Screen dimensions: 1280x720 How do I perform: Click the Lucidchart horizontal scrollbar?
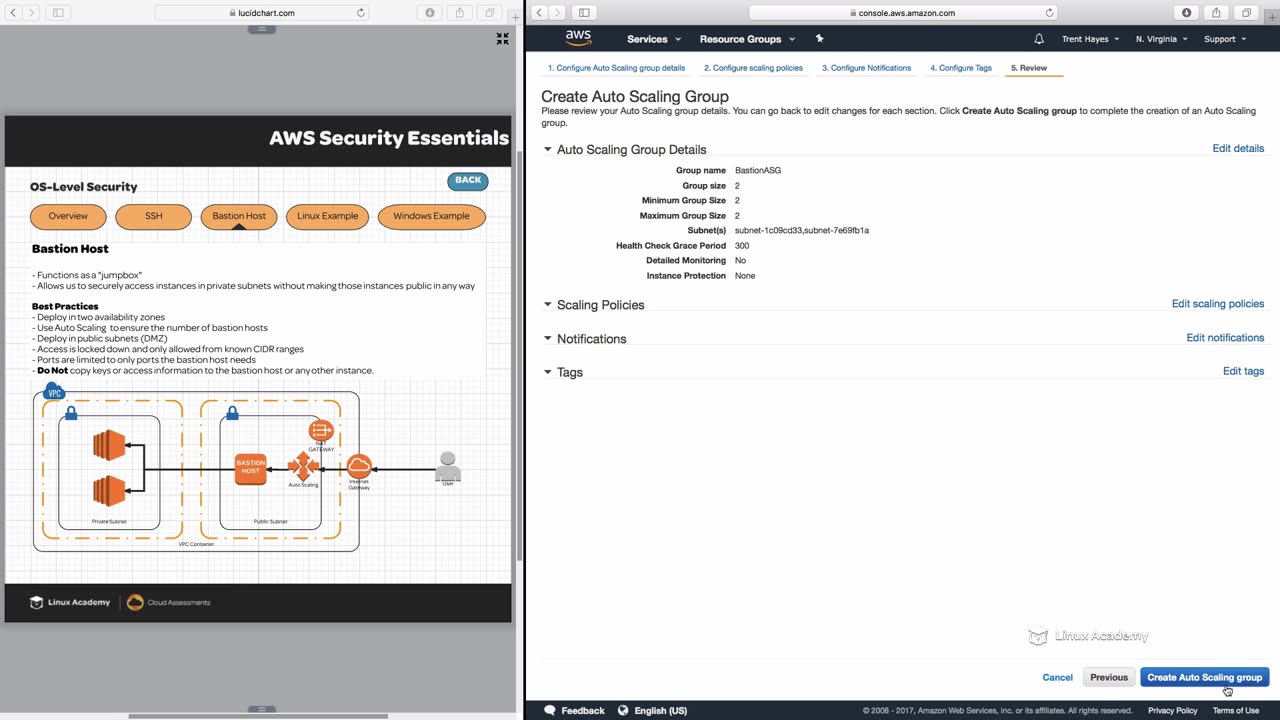(x=258, y=716)
